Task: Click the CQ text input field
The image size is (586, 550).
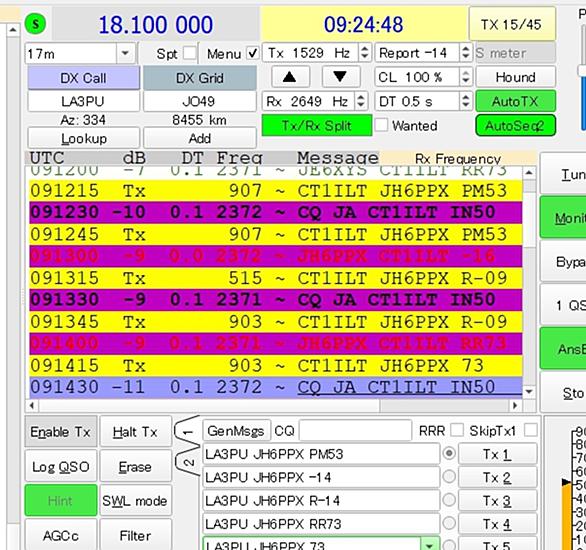Action: [x=355, y=431]
